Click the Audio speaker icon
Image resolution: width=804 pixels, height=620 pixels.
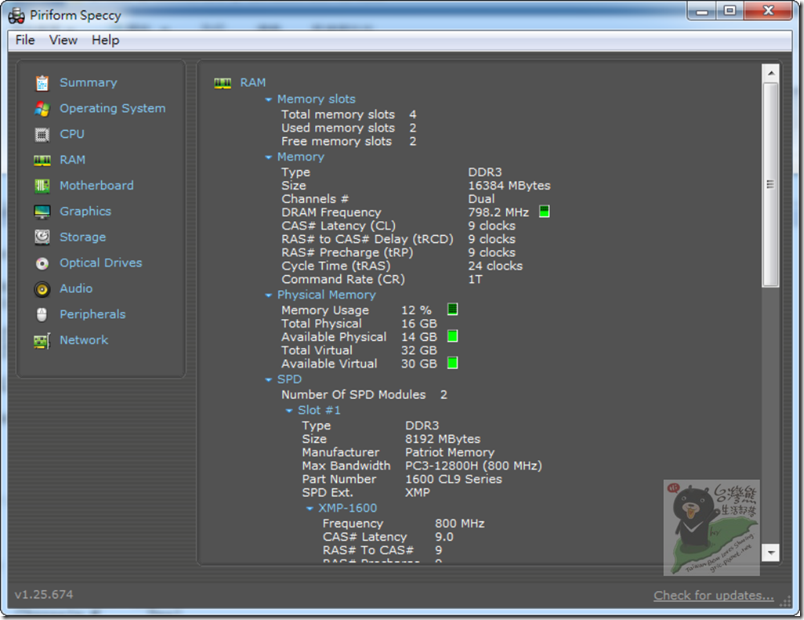[42, 289]
